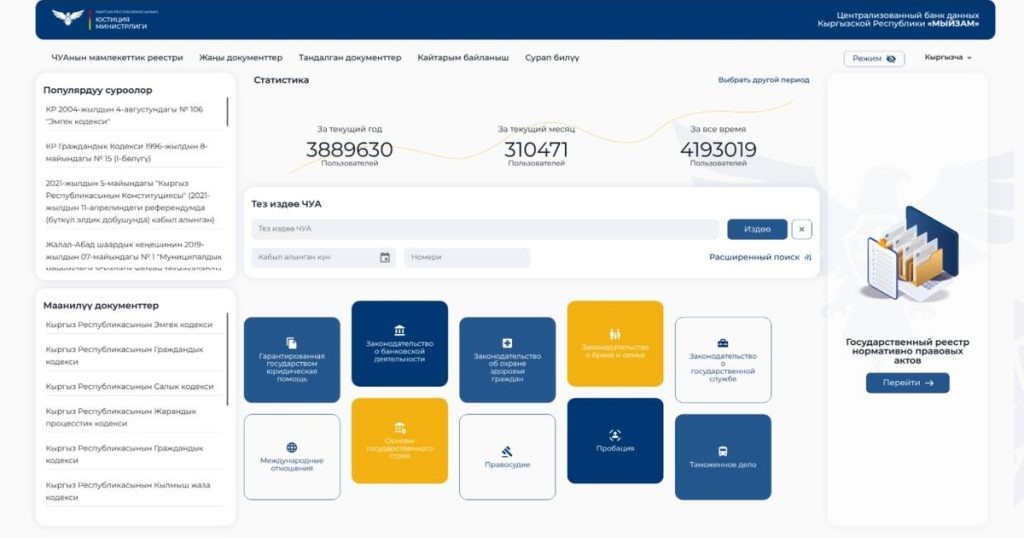The width and height of the screenshot is (1024, 538).
Task: Click current year statistic 3889630
Action: (349, 150)
